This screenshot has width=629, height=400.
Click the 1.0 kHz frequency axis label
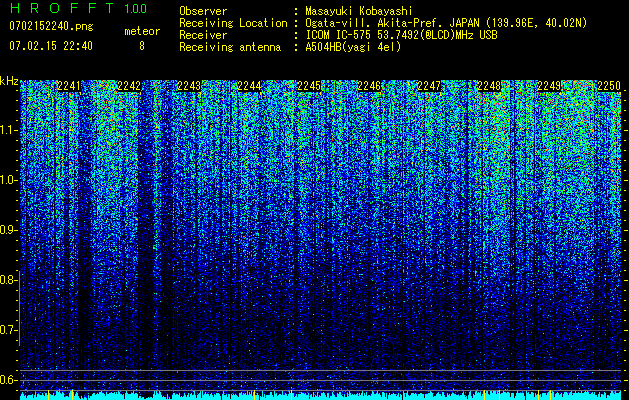pyautogui.click(x=8, y=180)
